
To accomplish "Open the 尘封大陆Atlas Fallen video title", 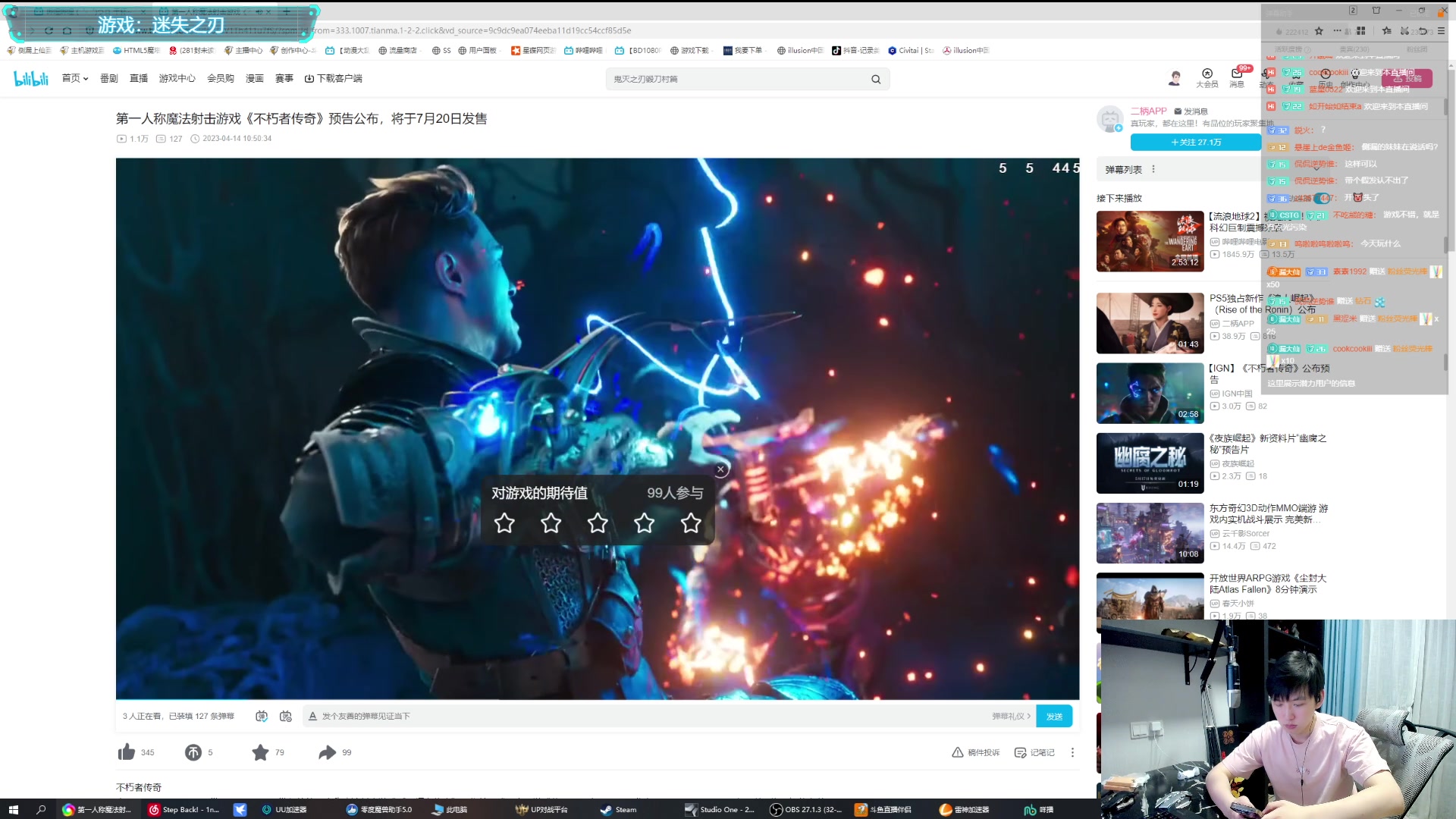I will coord(1267,583).
